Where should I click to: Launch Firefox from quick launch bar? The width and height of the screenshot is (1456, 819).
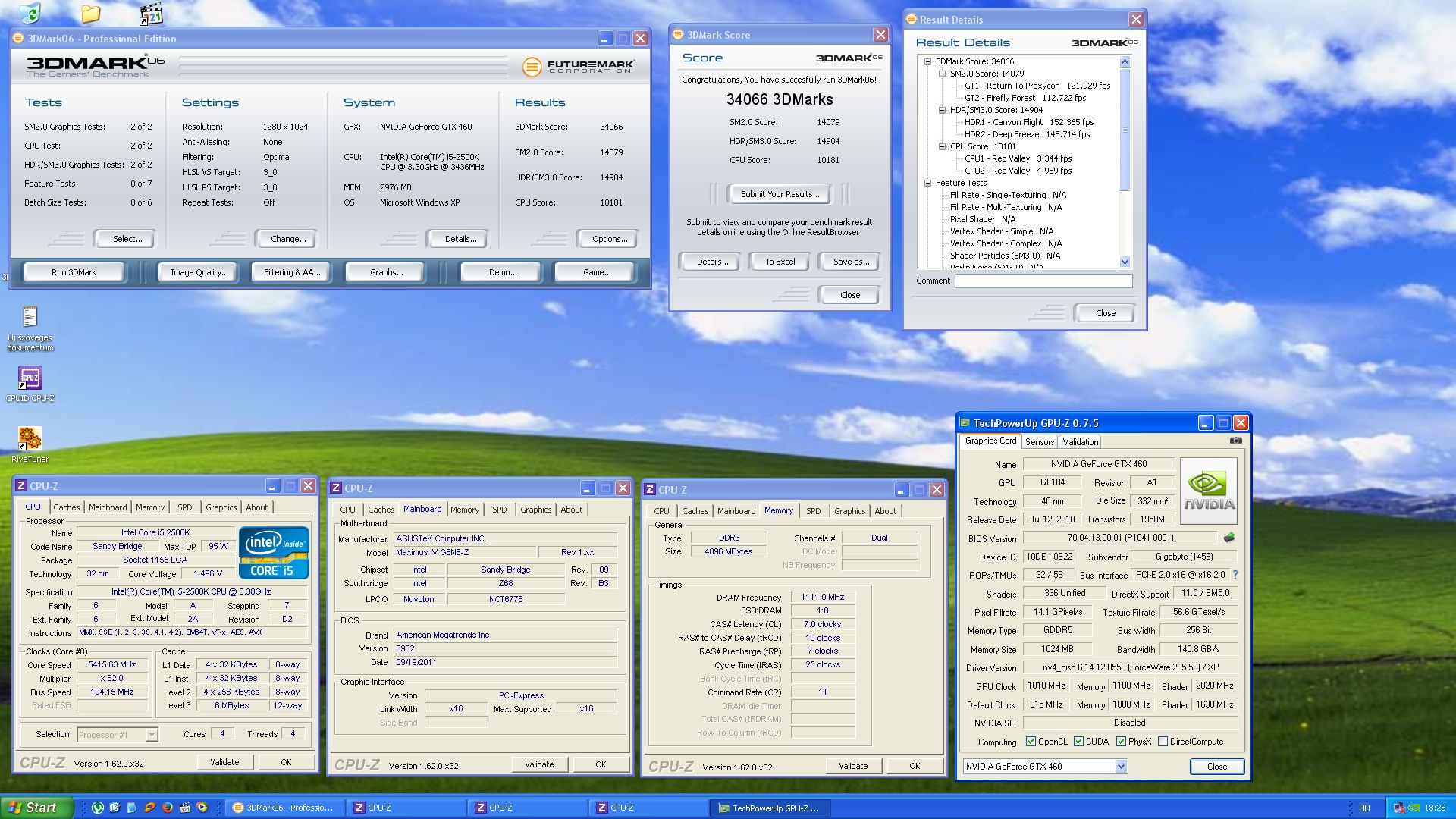(167, 808)
